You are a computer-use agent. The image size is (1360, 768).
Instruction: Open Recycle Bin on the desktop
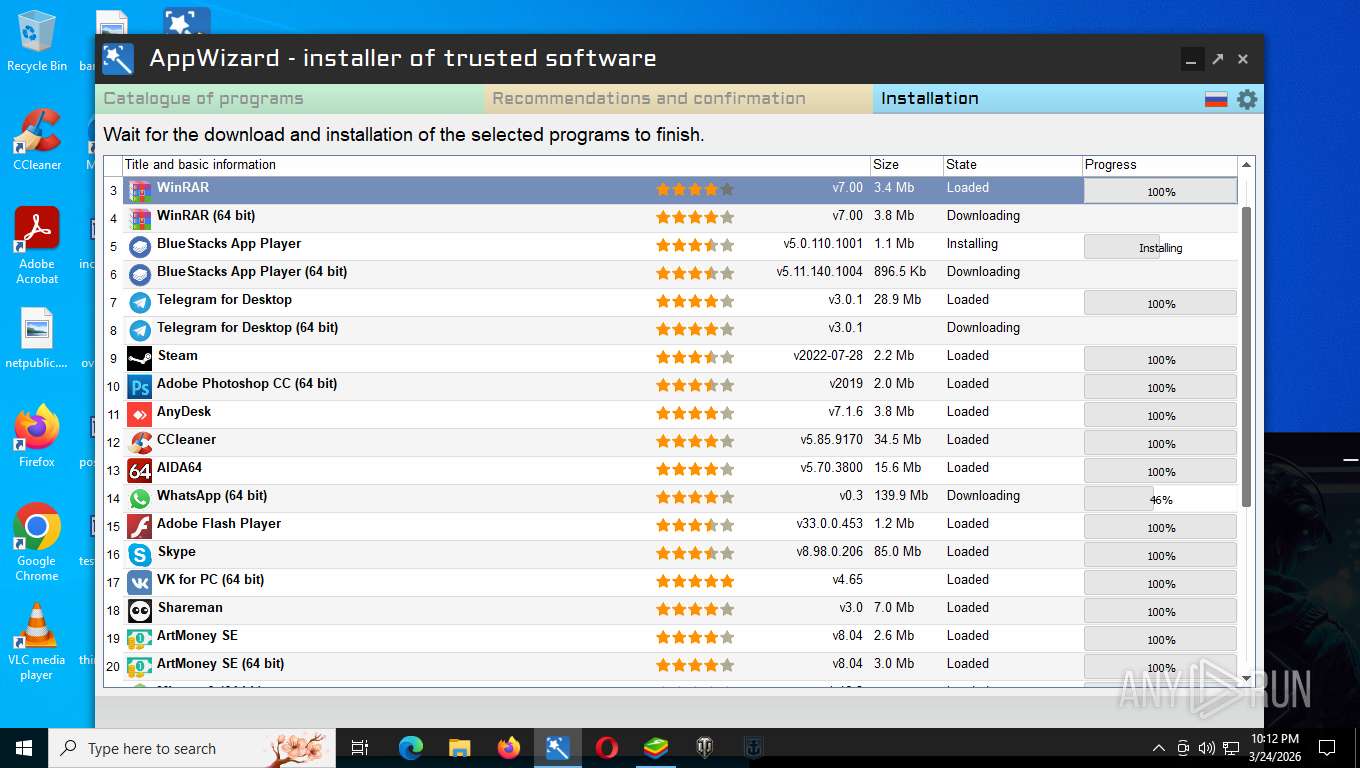[37, 40]
